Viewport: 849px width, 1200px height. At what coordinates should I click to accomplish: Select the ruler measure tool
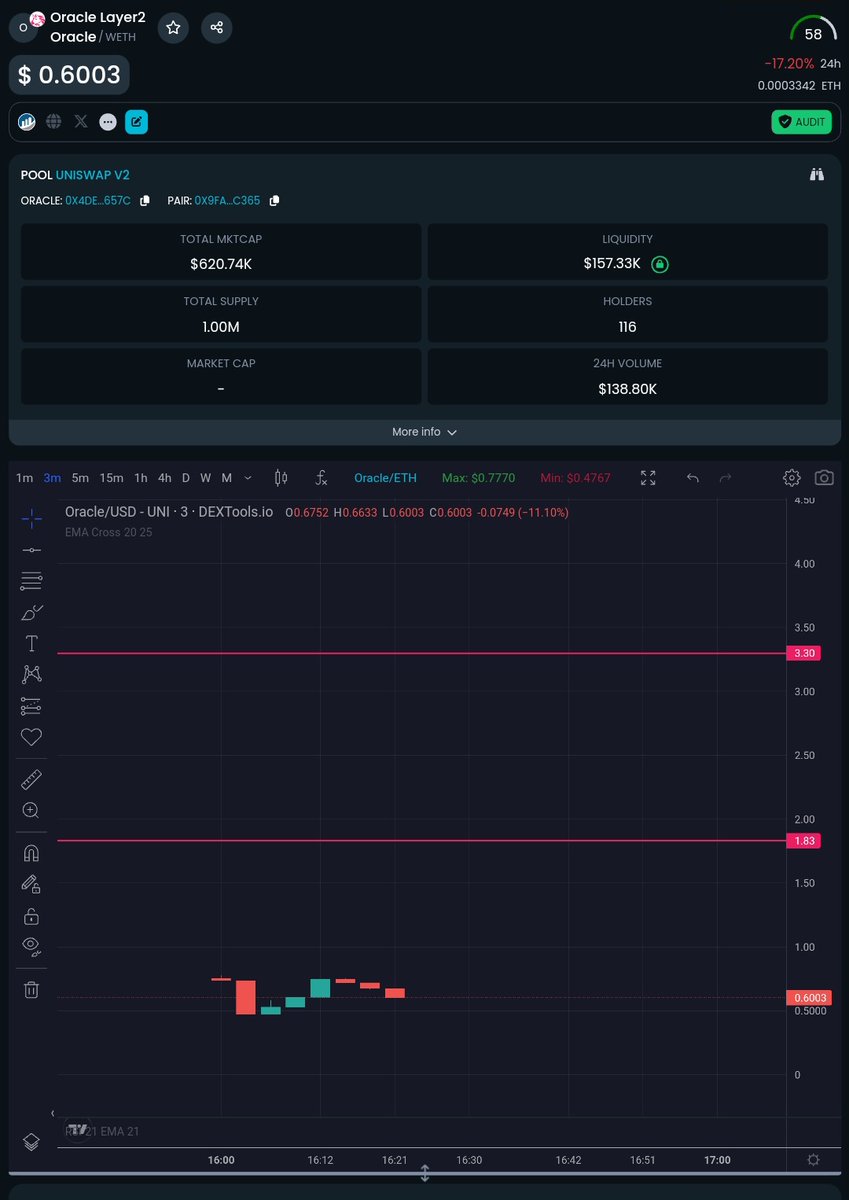click(x=31, y=780)
